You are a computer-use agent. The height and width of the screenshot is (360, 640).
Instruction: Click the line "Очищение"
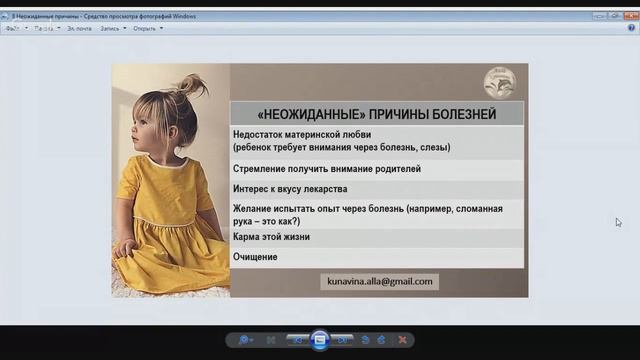255,257
